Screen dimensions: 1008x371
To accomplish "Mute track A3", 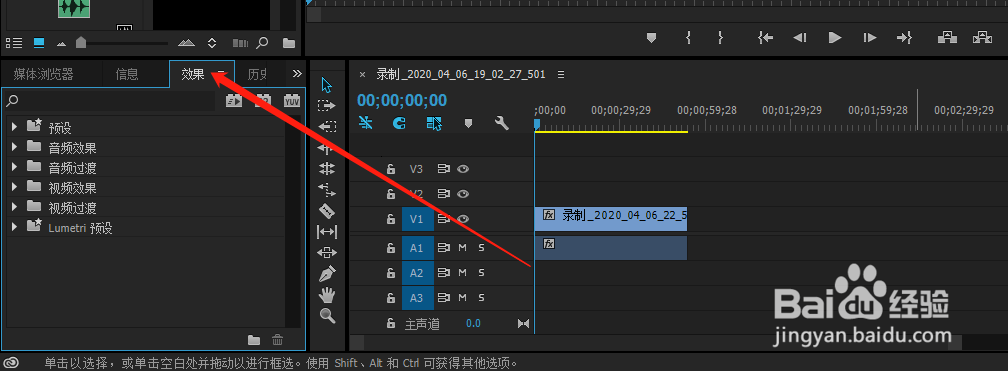I will pyautogui.click(x=462, y=298).
